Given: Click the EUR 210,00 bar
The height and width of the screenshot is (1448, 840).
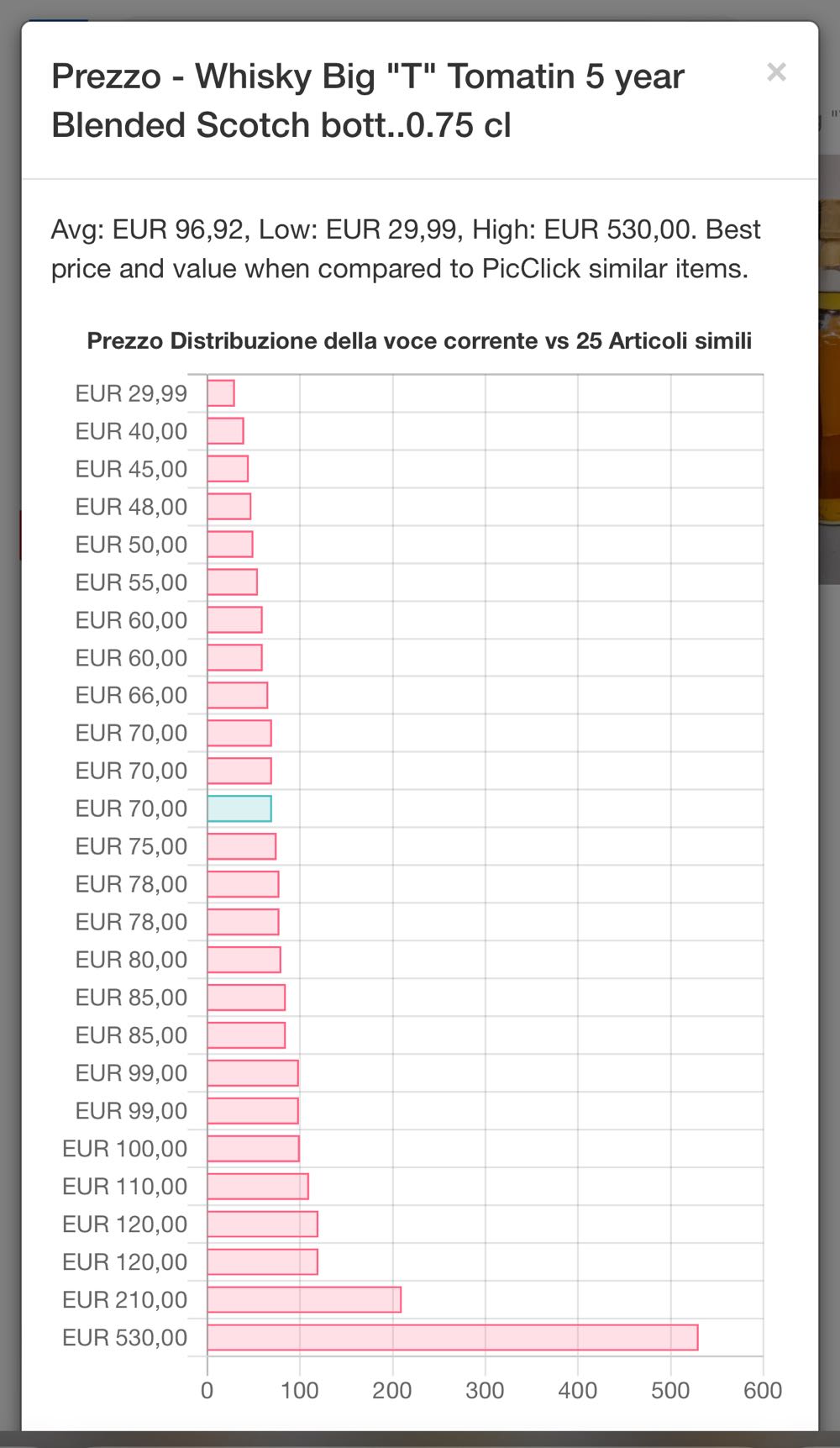Looking at the screenshot, I should [304, 1299].
